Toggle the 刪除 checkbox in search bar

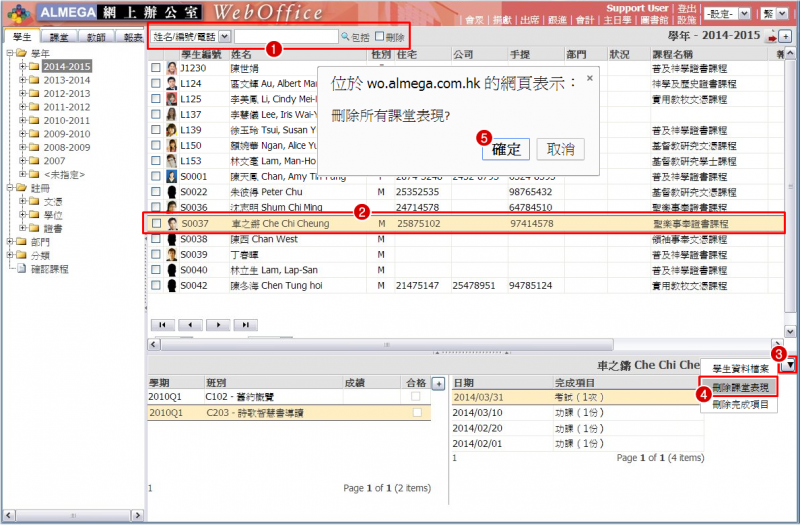point(380,36)
